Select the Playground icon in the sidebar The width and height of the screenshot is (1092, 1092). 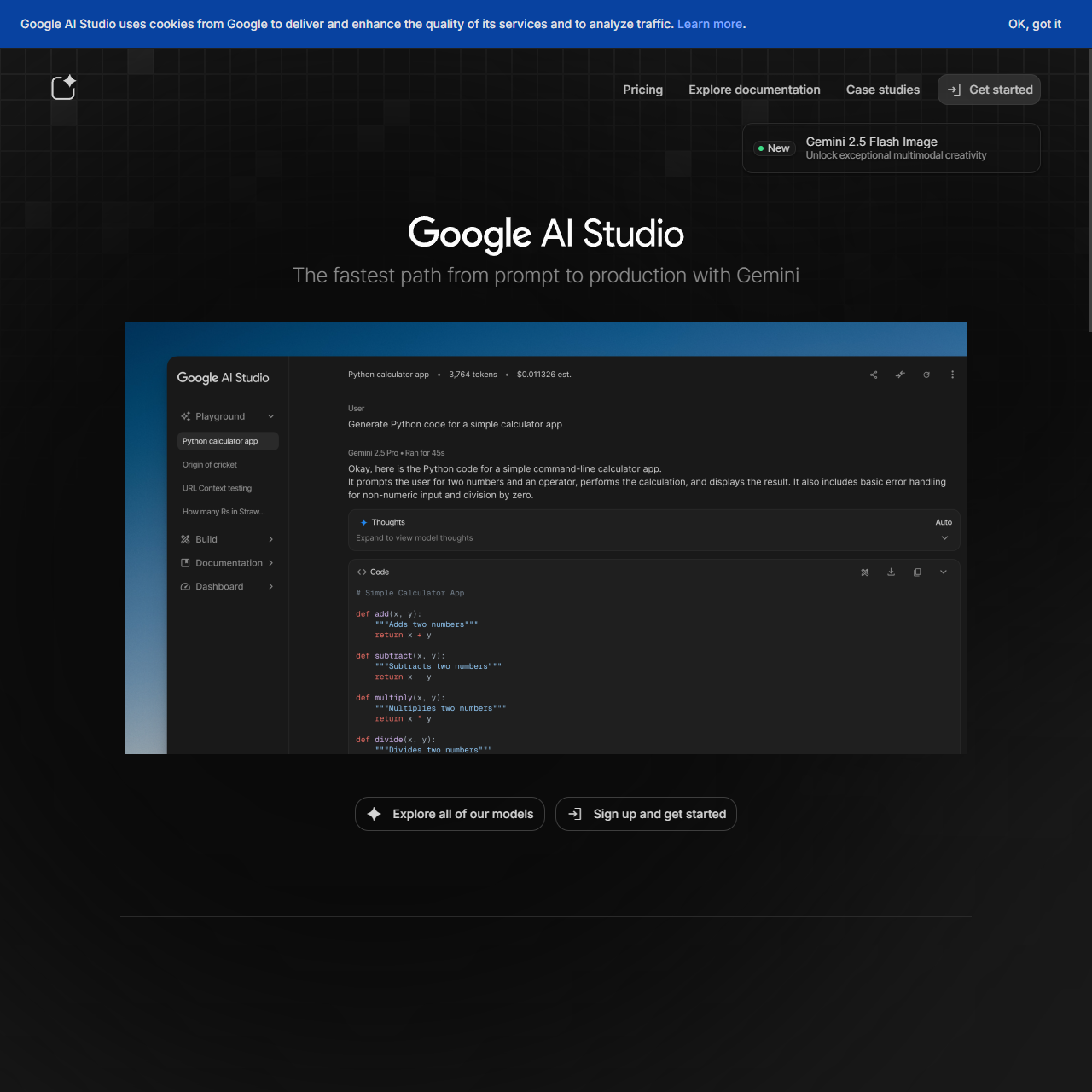pyautogui.click(x=186, y=416)
